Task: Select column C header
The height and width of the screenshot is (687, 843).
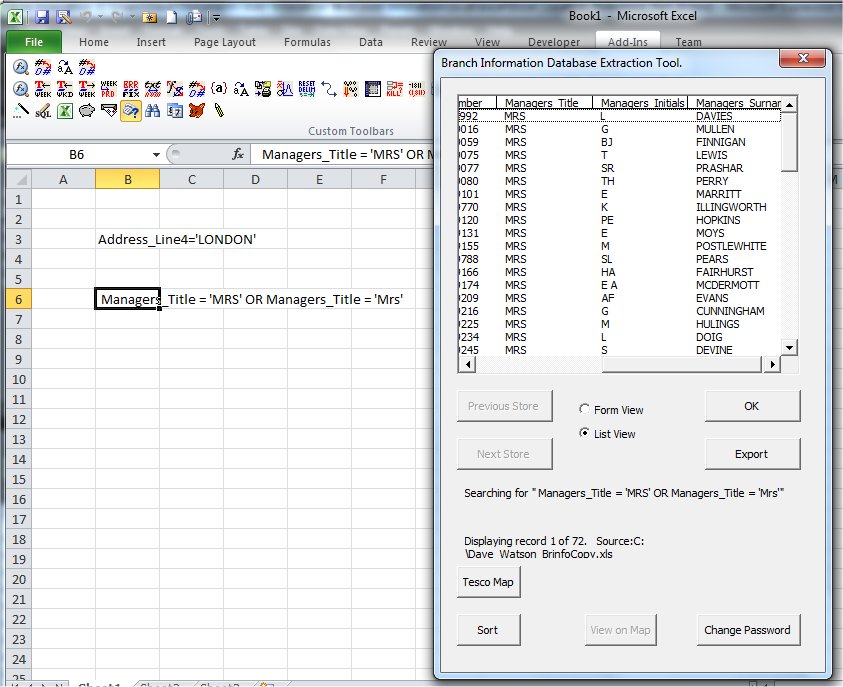Action: [x=191, y=180]
